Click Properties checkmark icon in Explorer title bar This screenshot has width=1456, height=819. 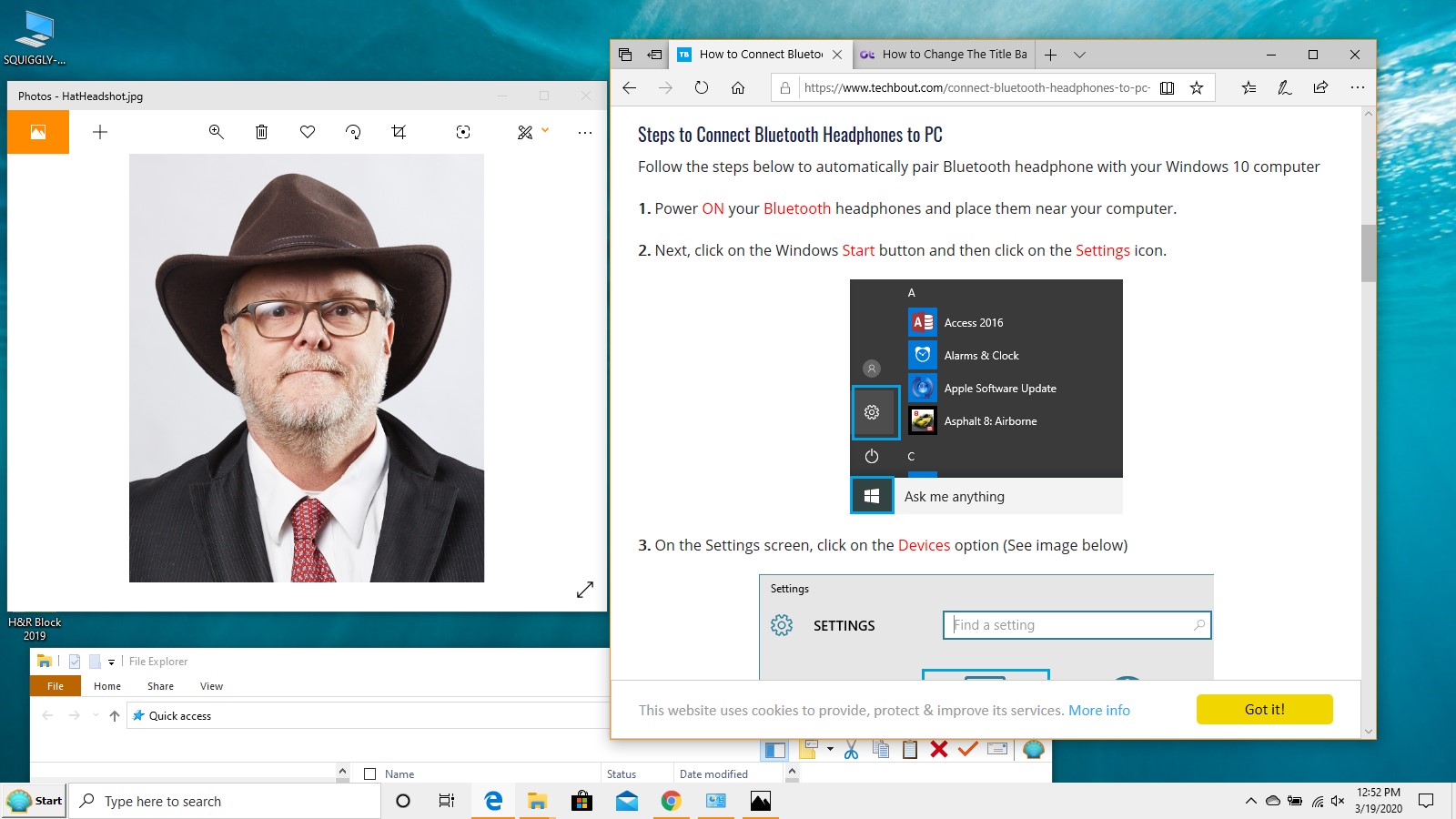tap(75, 662)
